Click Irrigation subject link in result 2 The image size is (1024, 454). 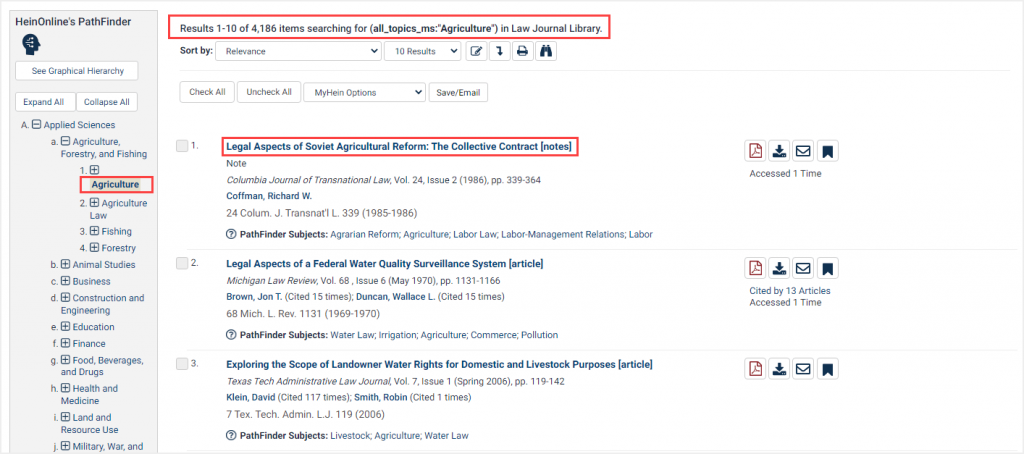[x=398, y=334]
